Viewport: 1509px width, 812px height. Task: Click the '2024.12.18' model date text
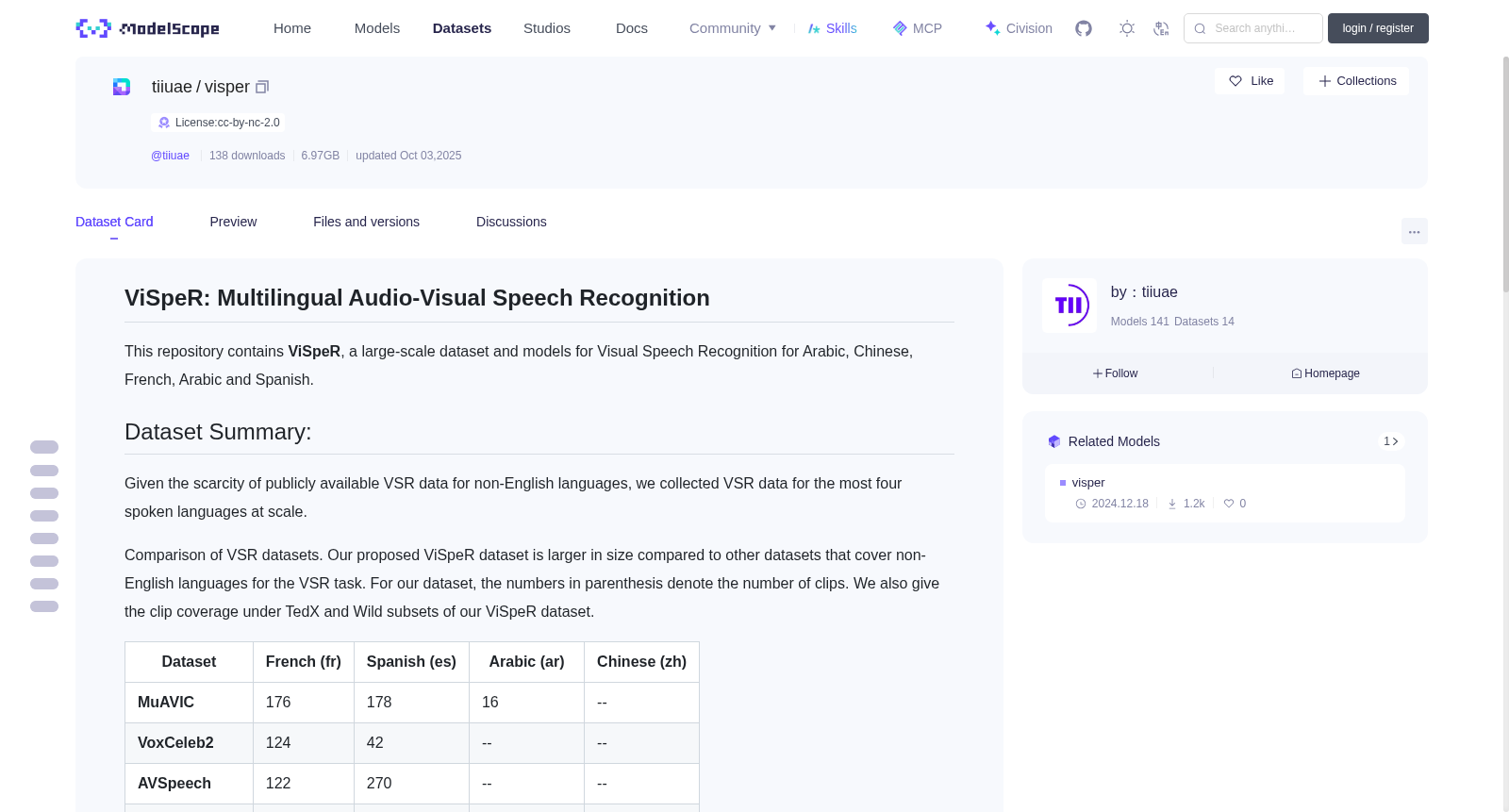pyautogui.click(x=1120, y=504)
